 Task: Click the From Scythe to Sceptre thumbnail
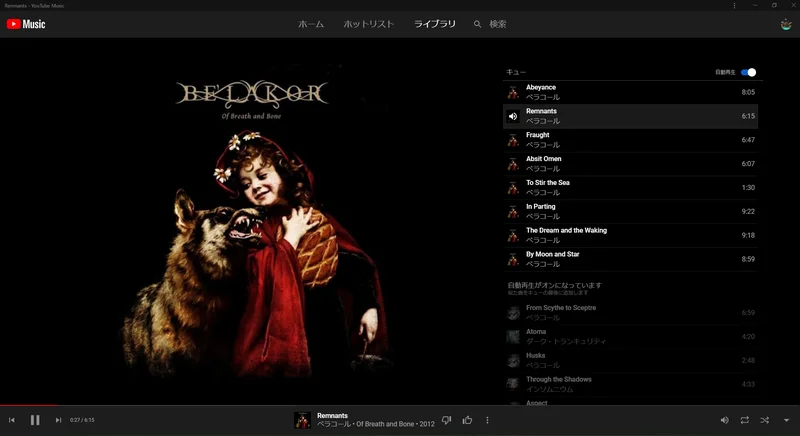point(513,313)
